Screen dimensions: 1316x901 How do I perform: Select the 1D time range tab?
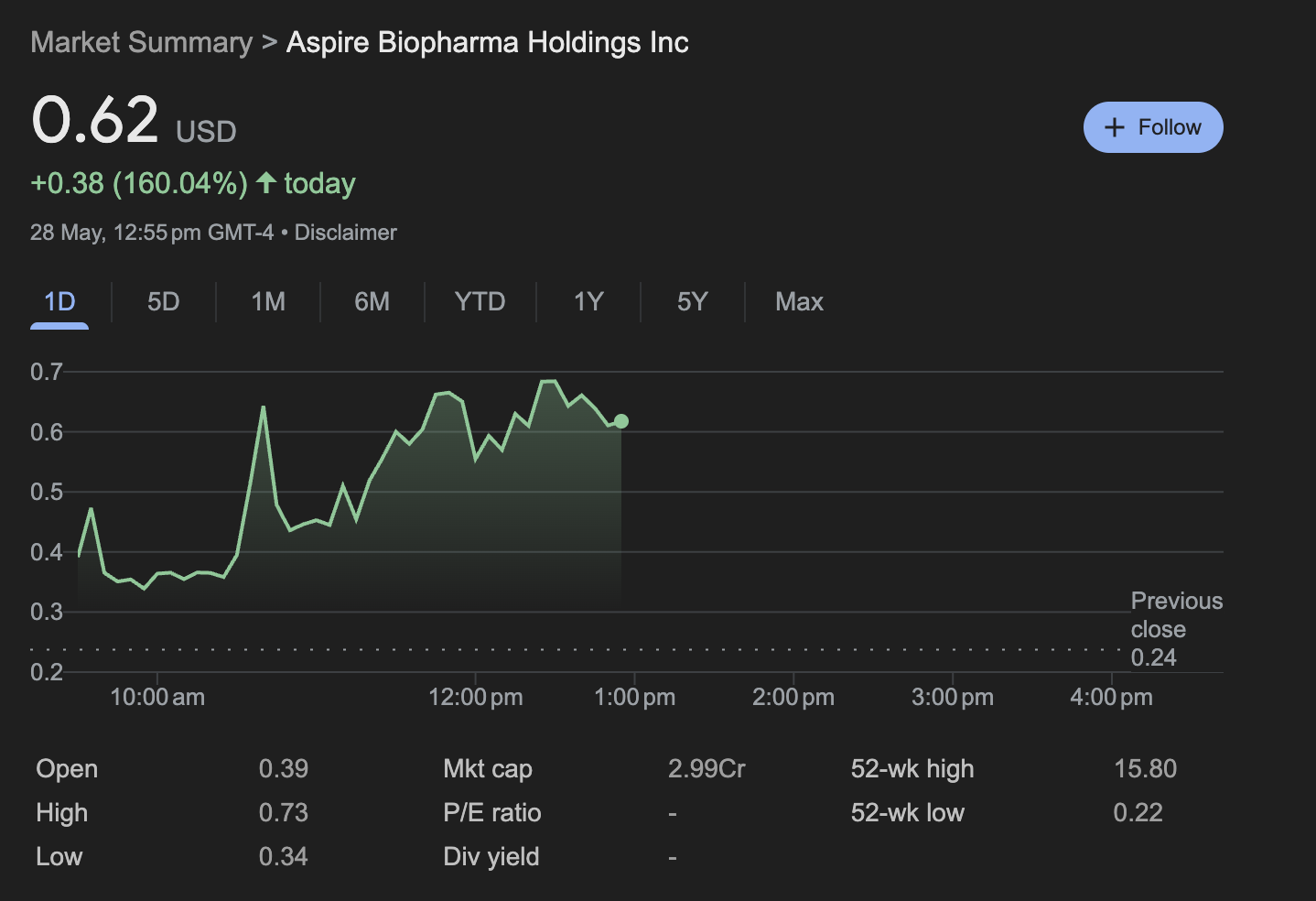[x=59, y=301]
